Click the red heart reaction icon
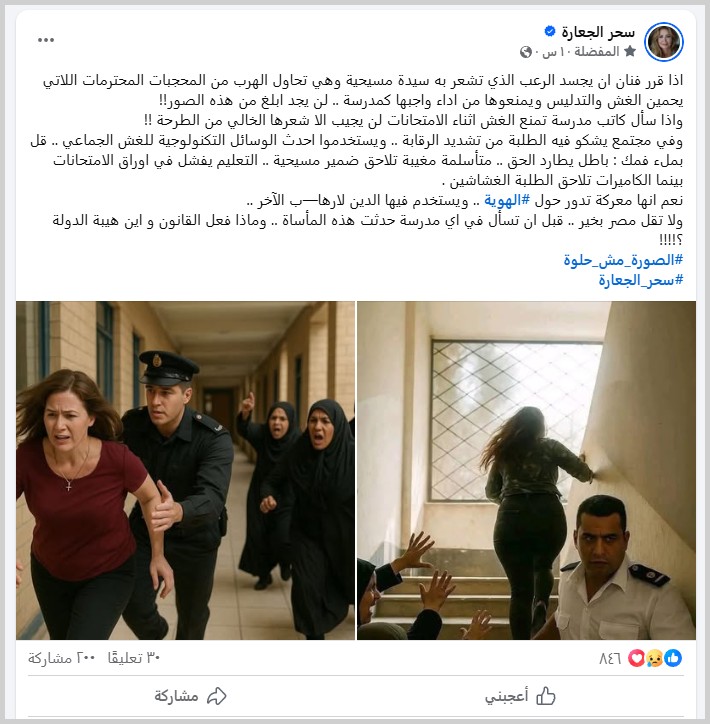 coord(637,658)
